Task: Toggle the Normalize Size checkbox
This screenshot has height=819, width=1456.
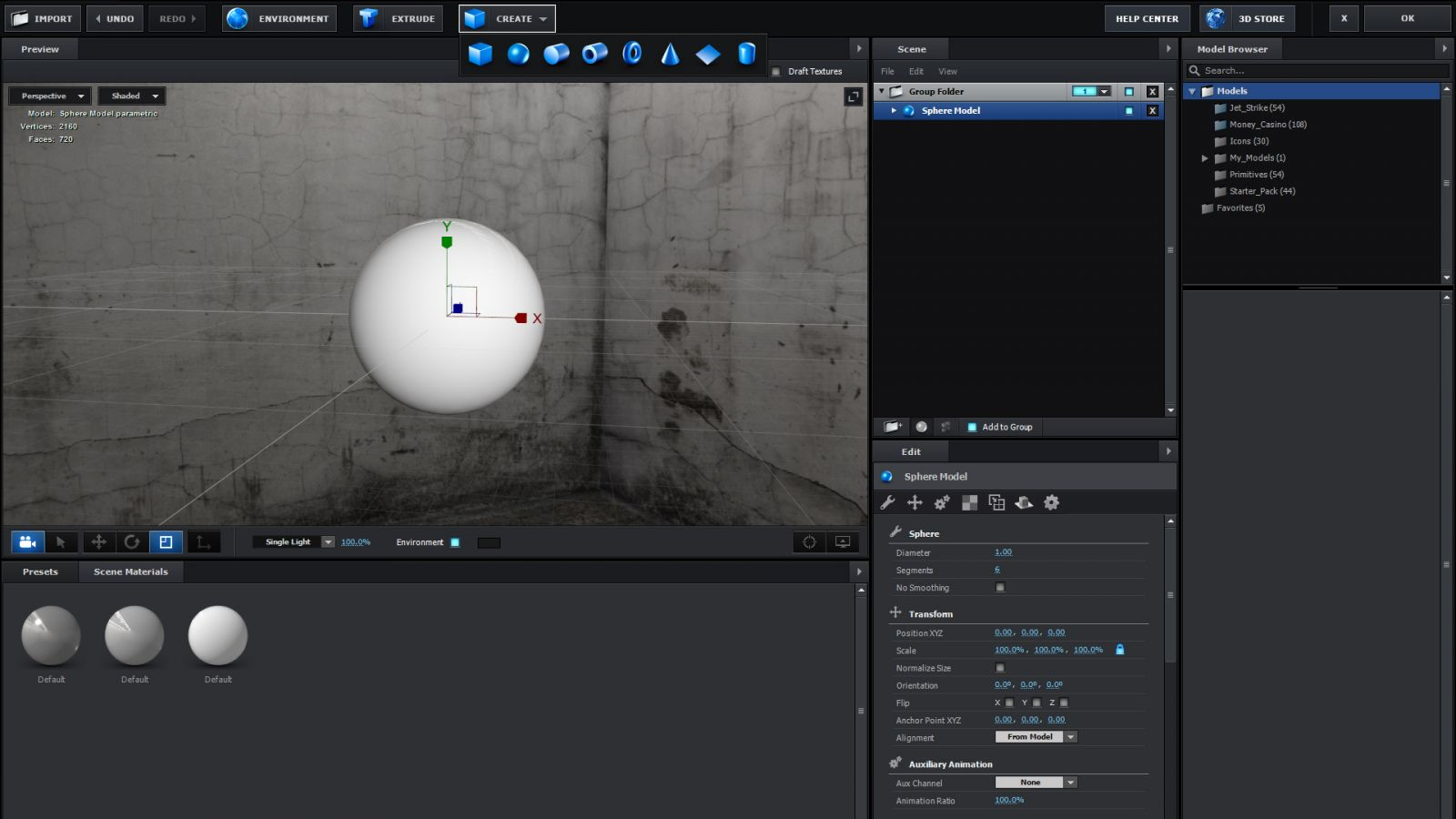Action: [x=1000, y=668]
